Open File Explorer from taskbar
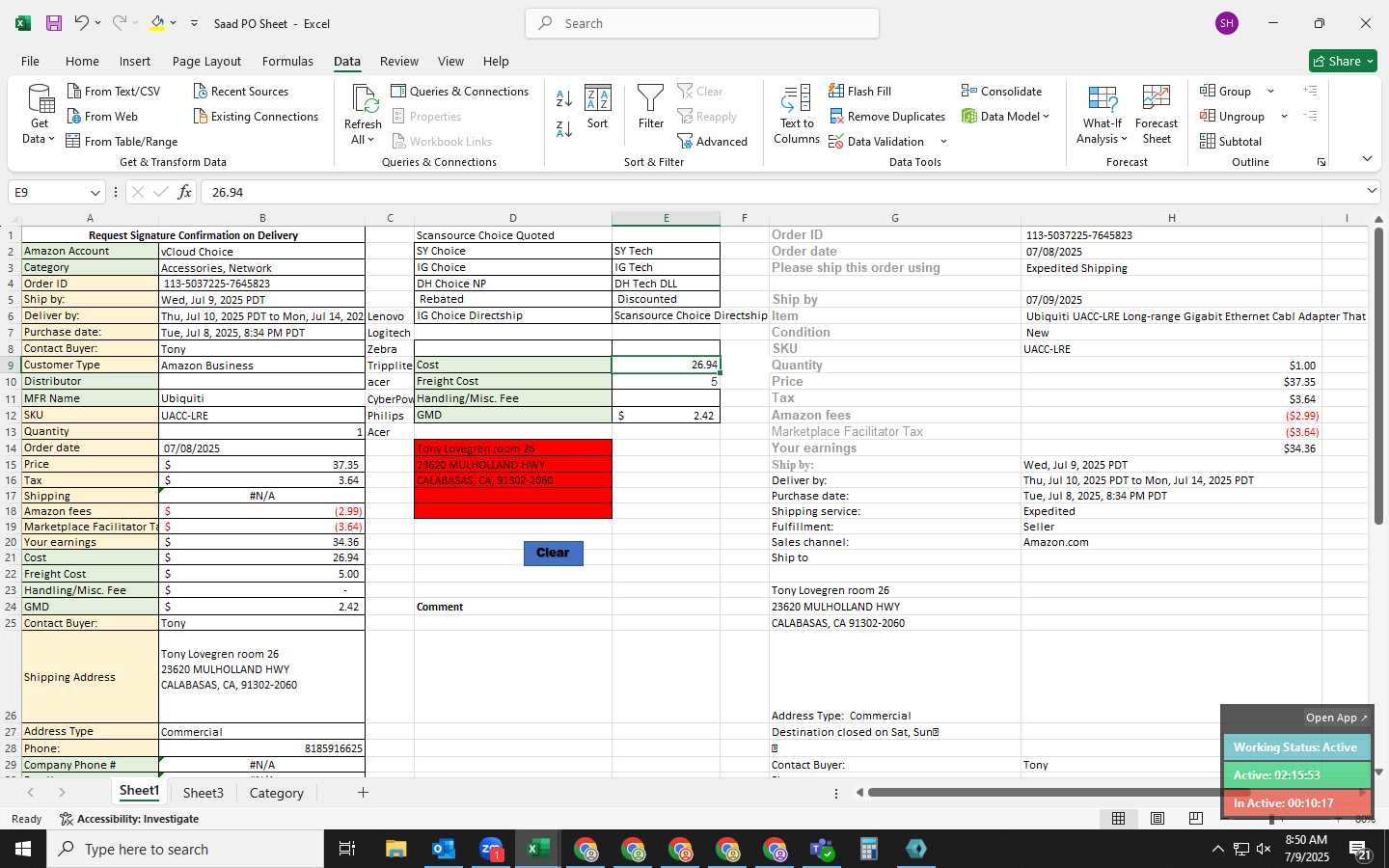 tap(396, 849)
